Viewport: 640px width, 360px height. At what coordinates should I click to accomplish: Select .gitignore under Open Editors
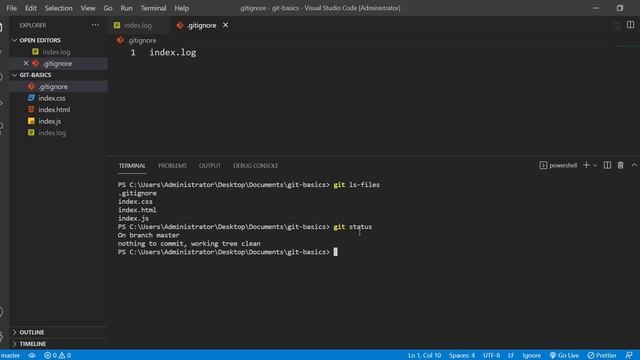58,64
